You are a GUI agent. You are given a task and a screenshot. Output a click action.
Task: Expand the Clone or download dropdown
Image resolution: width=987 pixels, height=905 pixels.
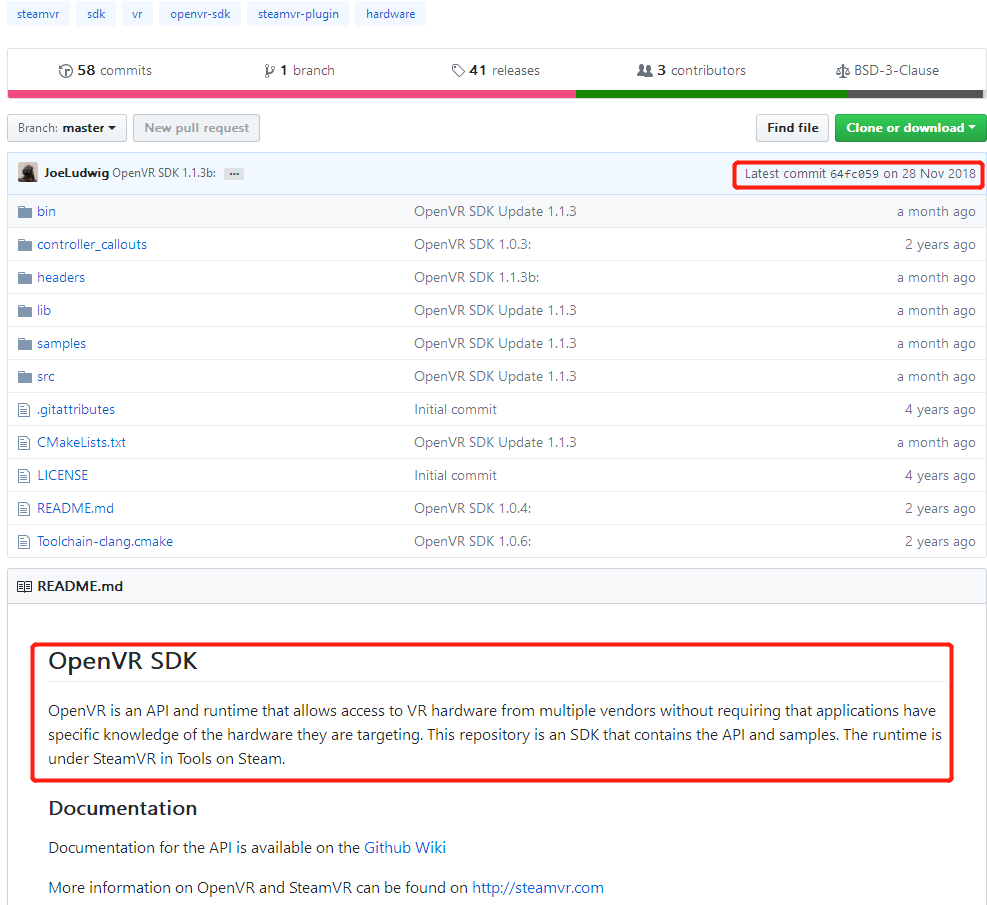point(911,128)
